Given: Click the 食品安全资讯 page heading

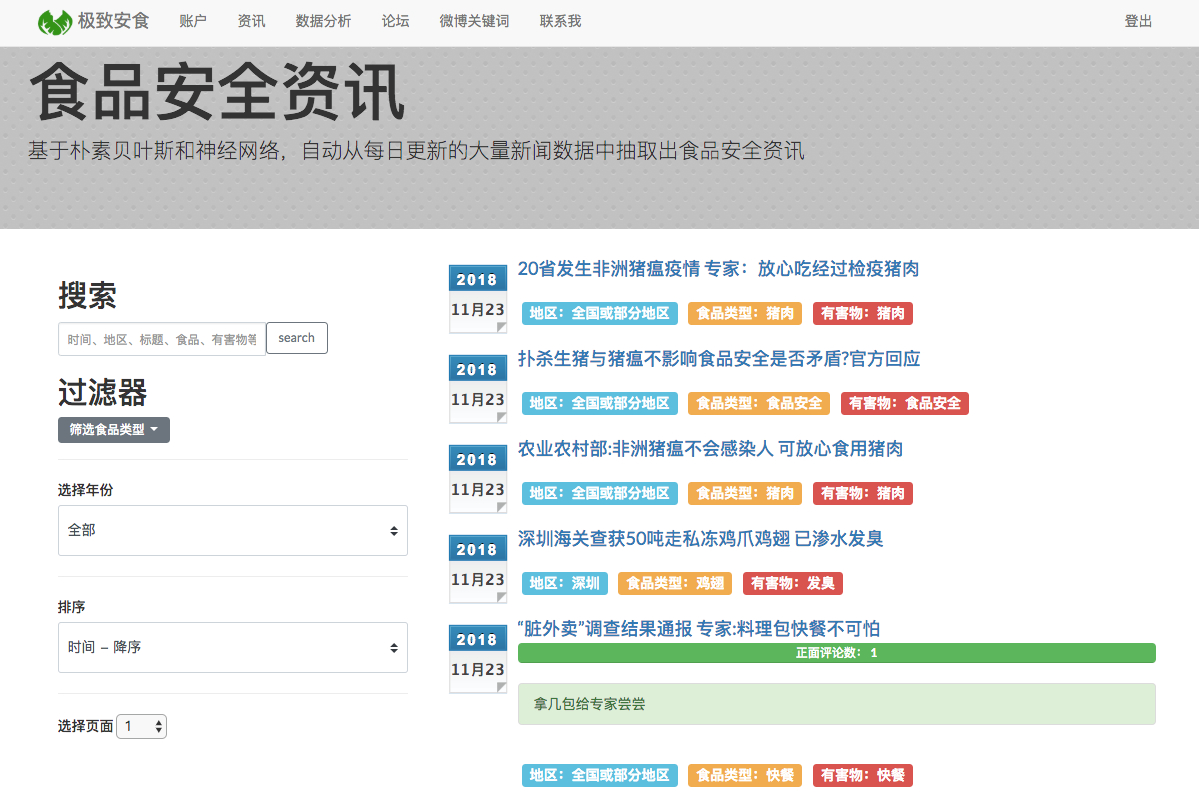Looking at the screenshot, I should coord(217,92).
